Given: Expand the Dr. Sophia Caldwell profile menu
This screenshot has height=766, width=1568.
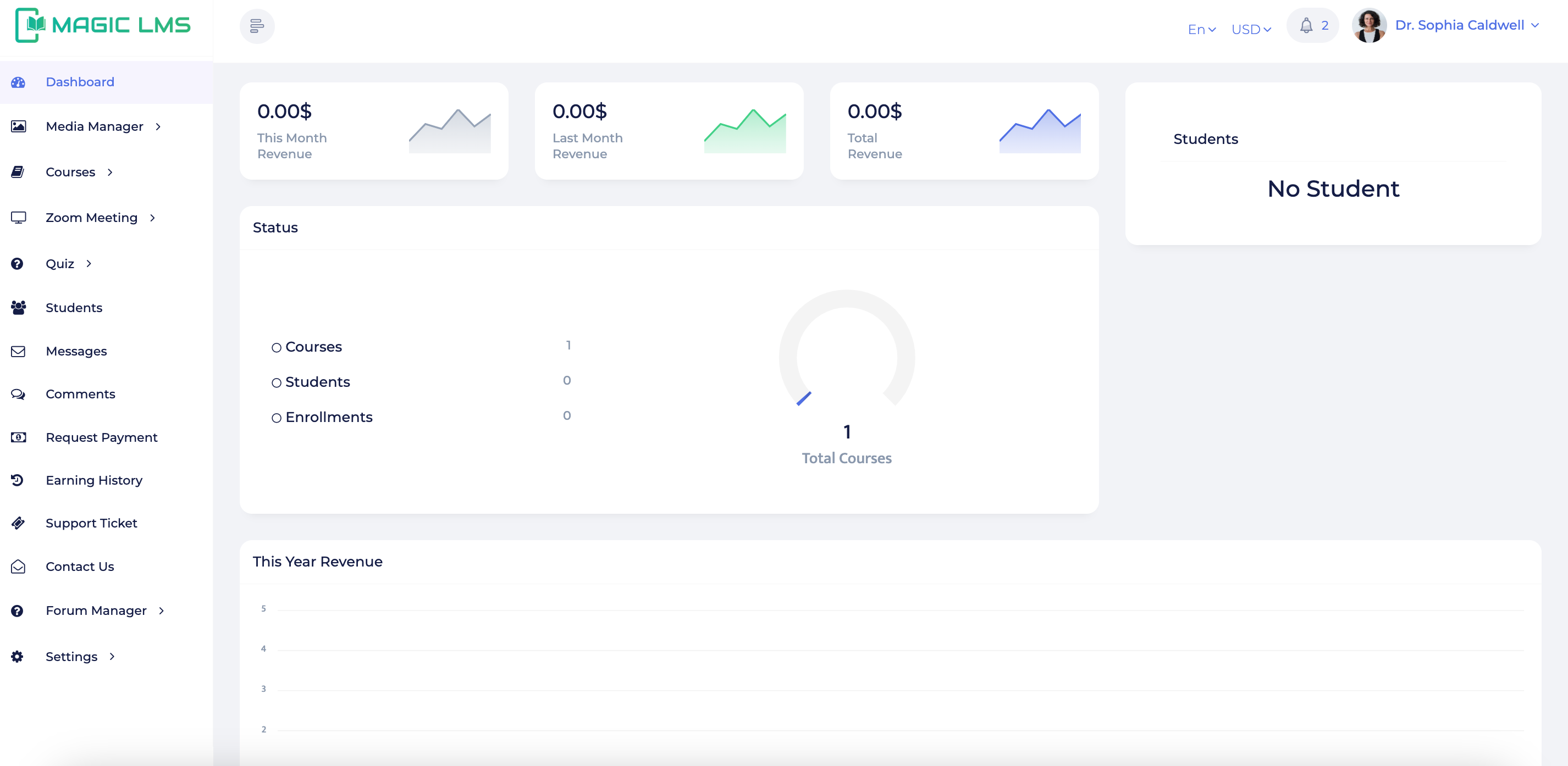Looking at the screenshot, I should [x=1466, y=26].
